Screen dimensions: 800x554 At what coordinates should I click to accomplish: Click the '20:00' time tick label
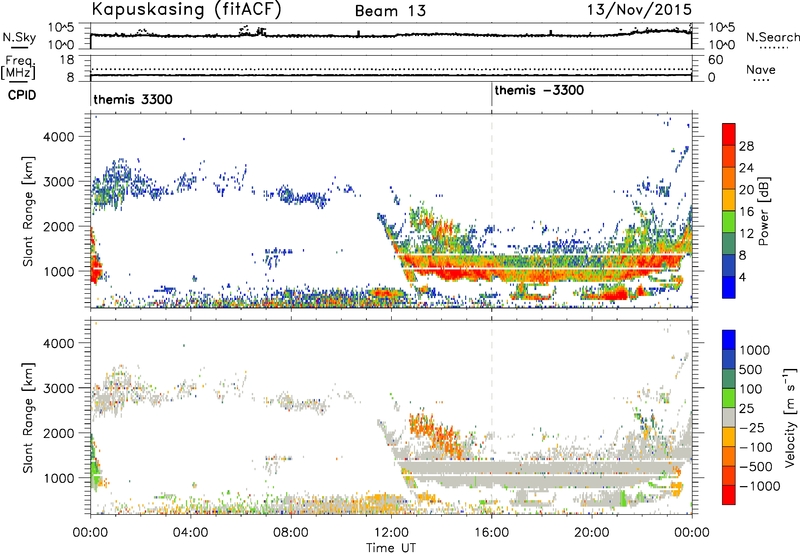(592, 533)
